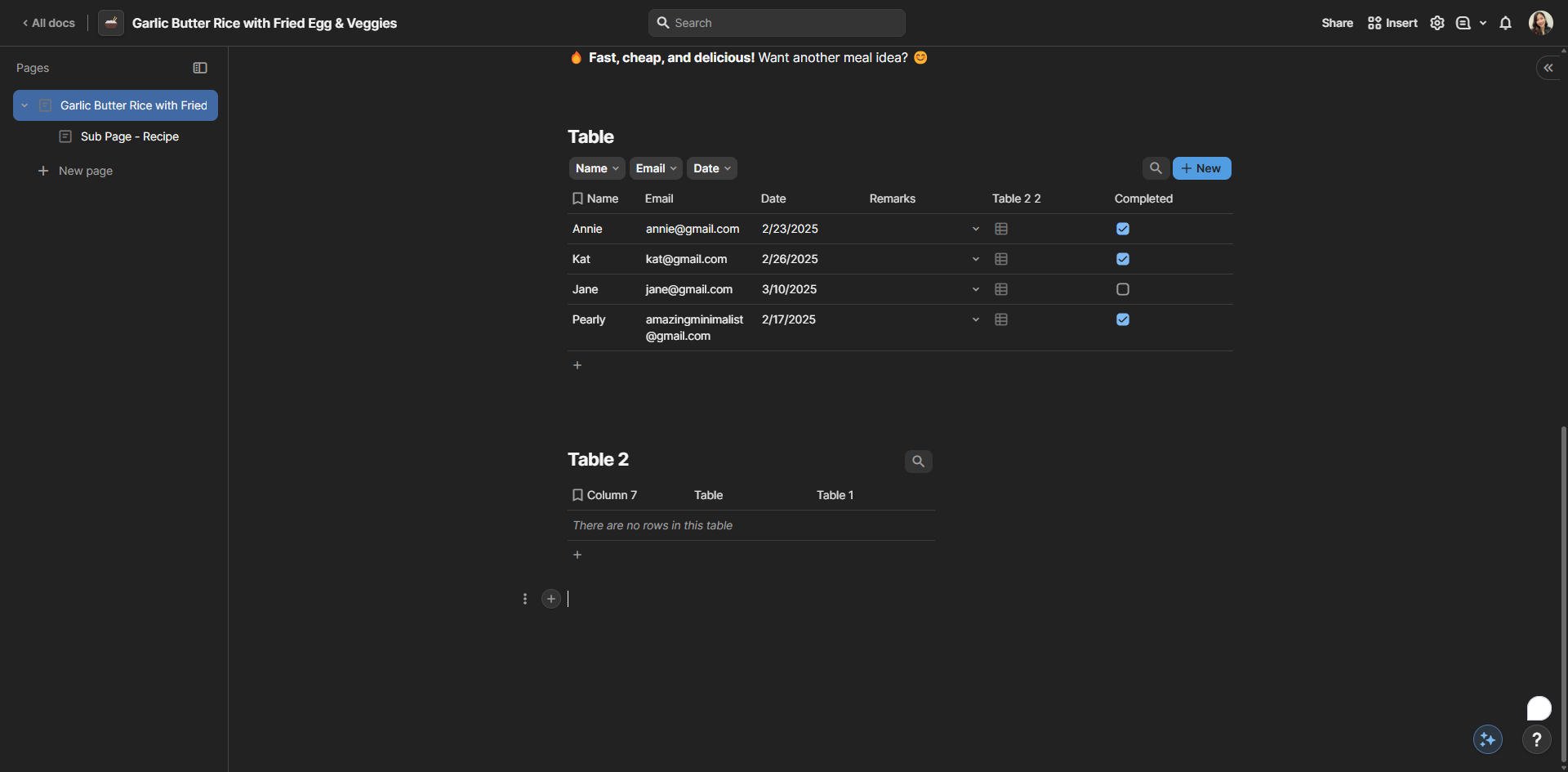Open the linked Table 2 2 icon for Annie
The height and width of the screenshot is (772, 1568).
pyautogui.click(x=1001, y=229)
